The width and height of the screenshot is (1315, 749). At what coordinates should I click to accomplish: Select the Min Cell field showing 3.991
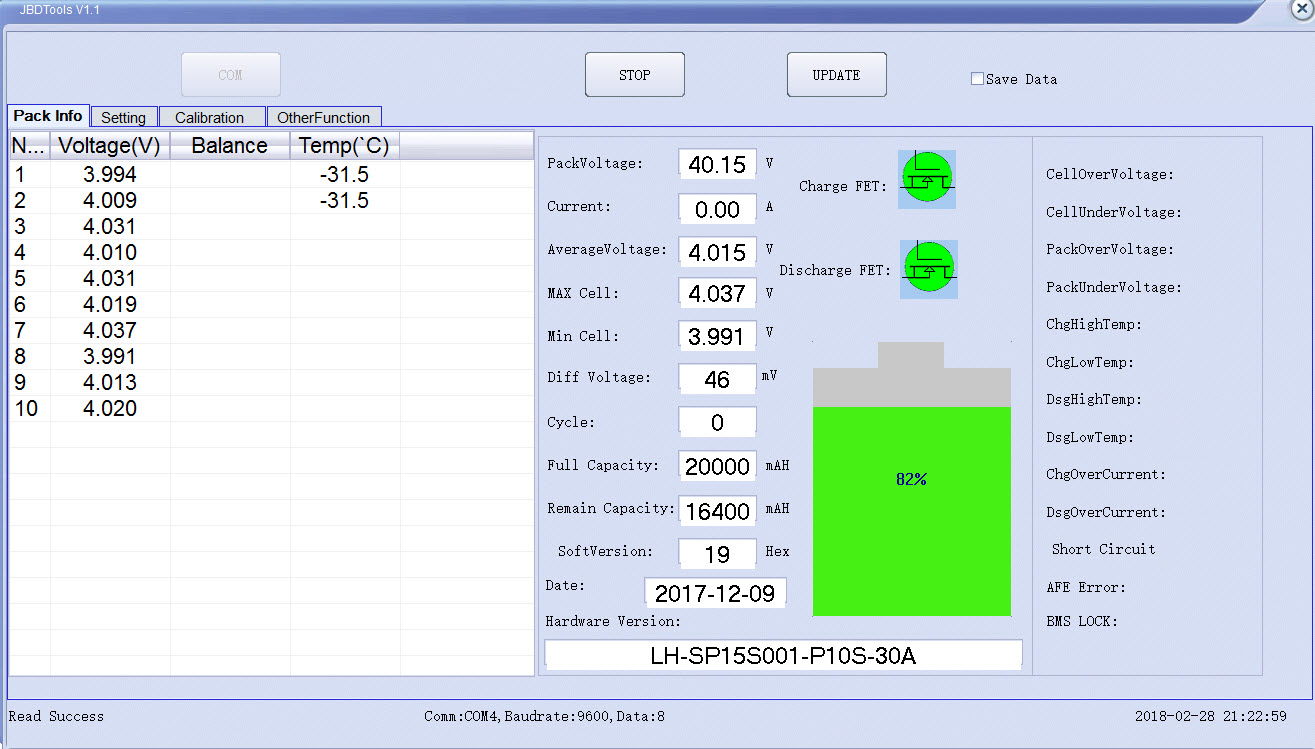pyautogui.click(x=718, y=336)
